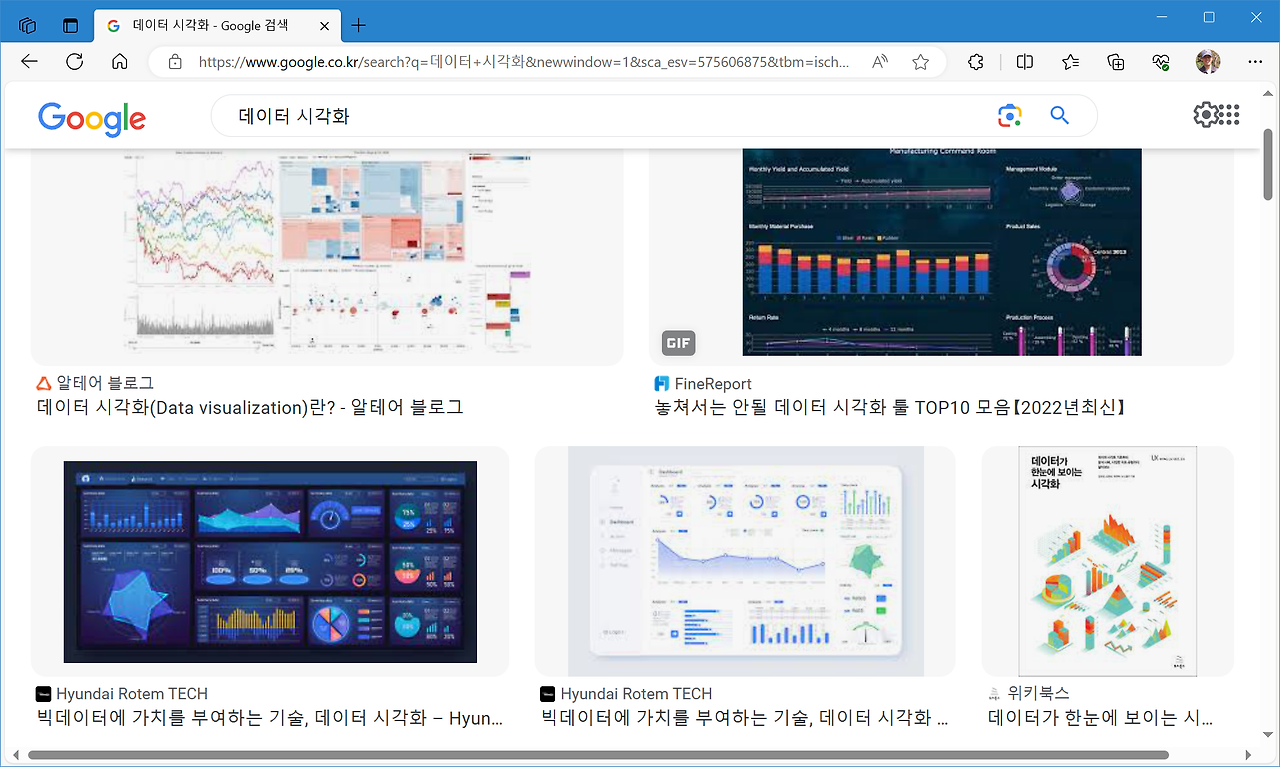The image size is (1280, 767).
Task: Open the dark blue Hyundai Rotem dashboard thumbnail
Action: pyautogui.click(x=270, y=561)
